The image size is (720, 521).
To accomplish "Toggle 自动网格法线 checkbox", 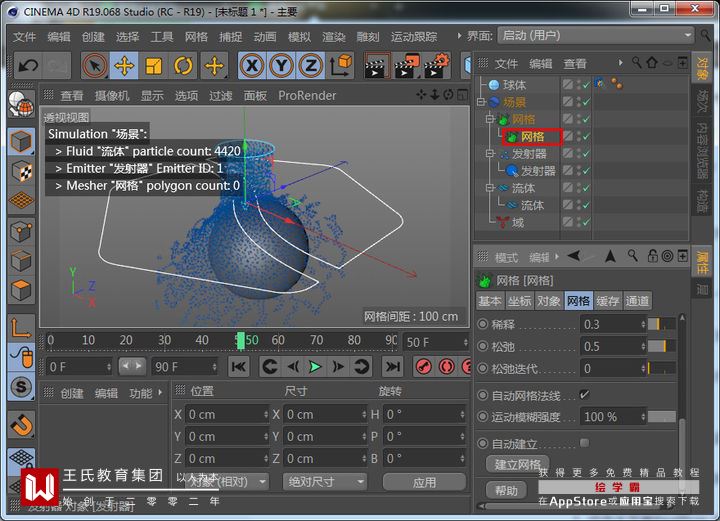I will (x=584, y=394).
